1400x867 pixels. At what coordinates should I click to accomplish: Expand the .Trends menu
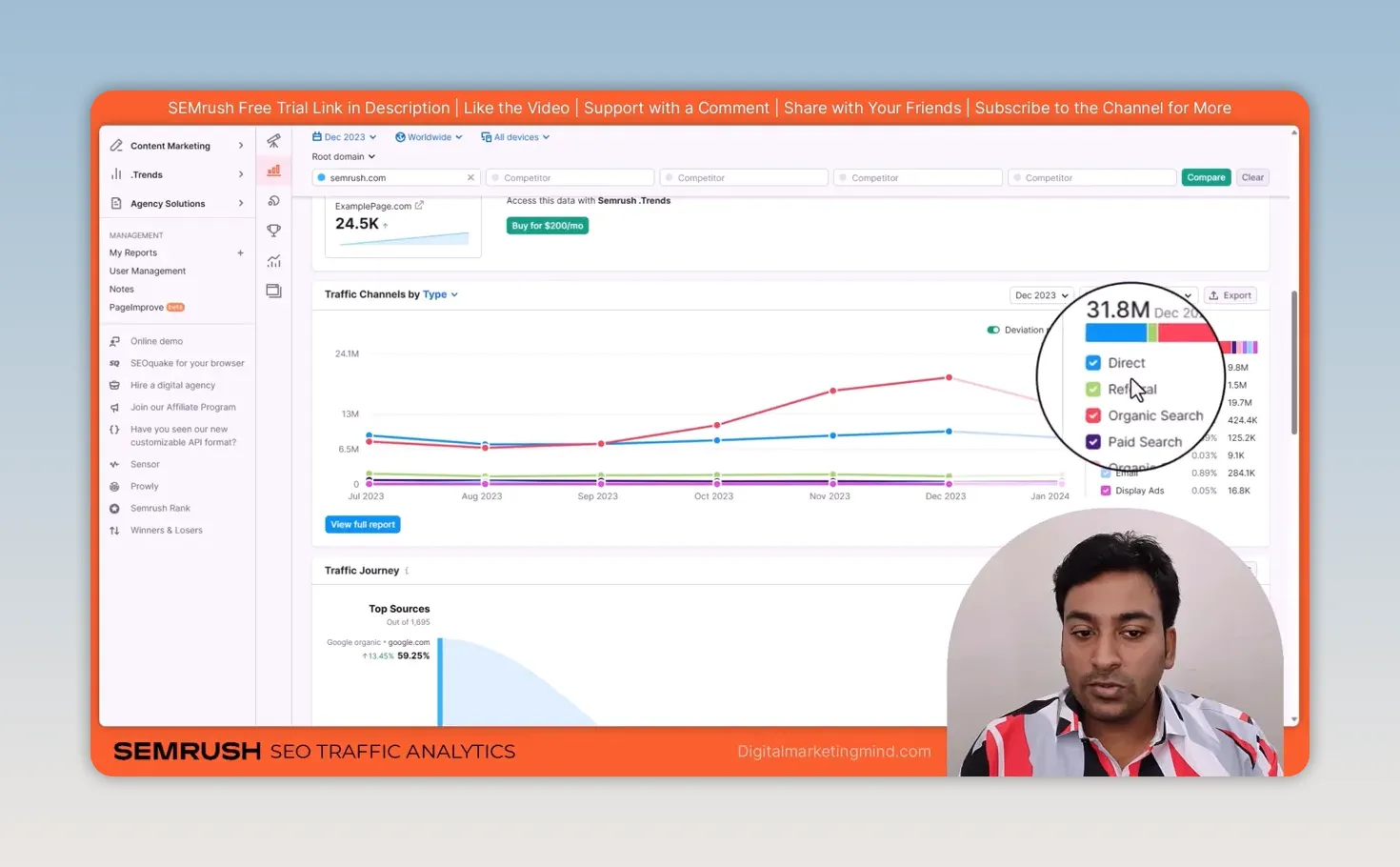[241, 174]
